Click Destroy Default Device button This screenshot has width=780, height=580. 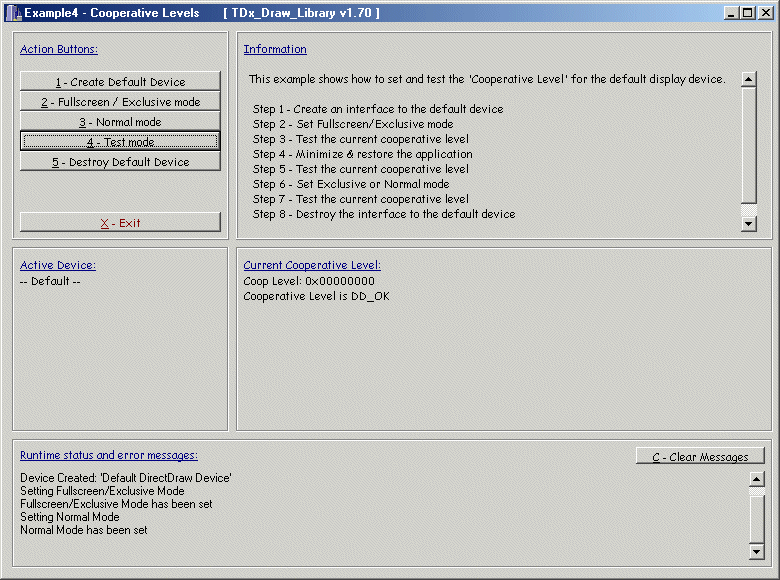[120, 162]
